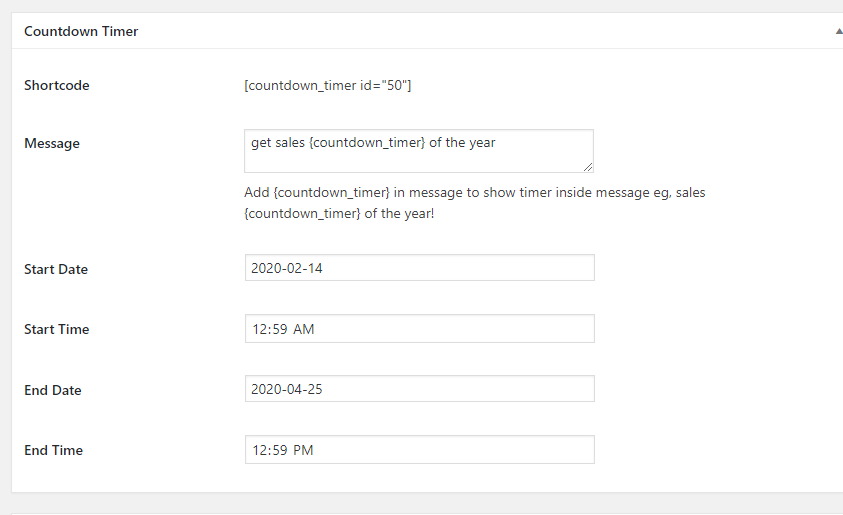
Task: Click the Shortcode field label
Action: coord(56,86)
